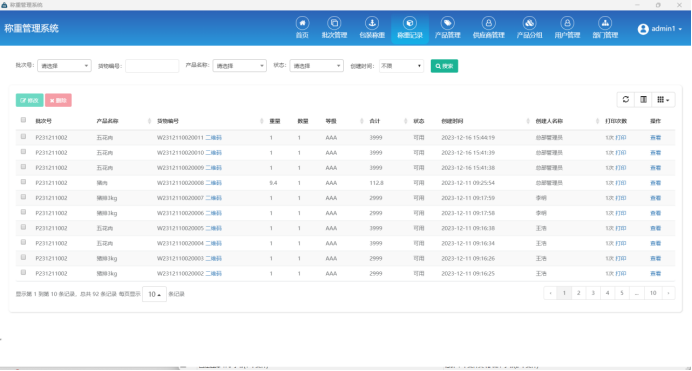The width and height of the screenshot is (692, 371).
Task: Click the 修改 edit button
Action: click(30, 100)
